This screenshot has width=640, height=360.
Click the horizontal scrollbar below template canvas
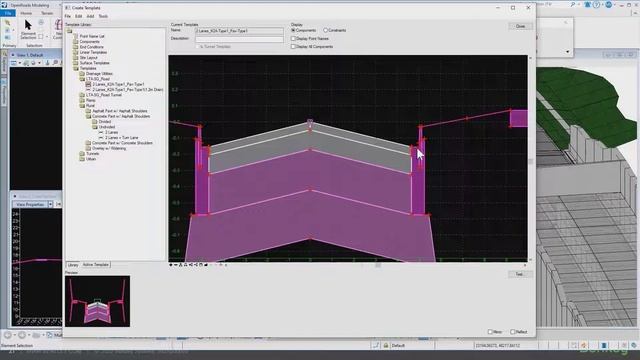(378, 265)
